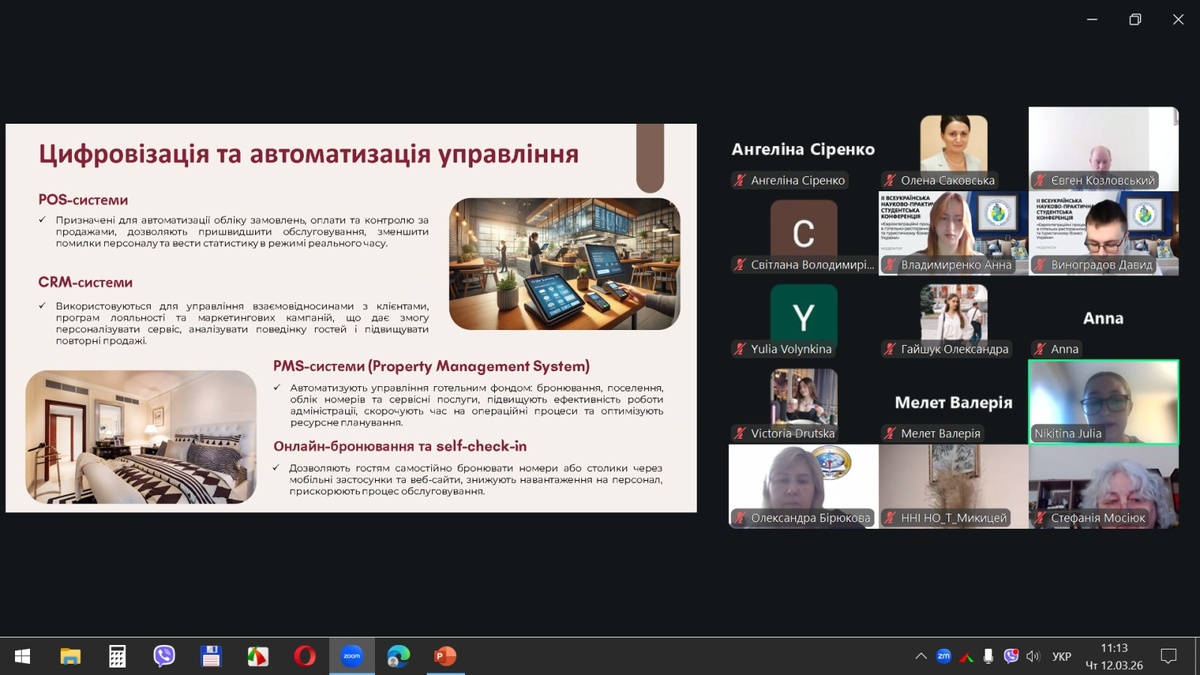The height and width of the screenshot is (675, 1200).
Task: Click the muted mic icon next to Yulia Volynkina
Action: pyautogui.click(x=740, y=349)
